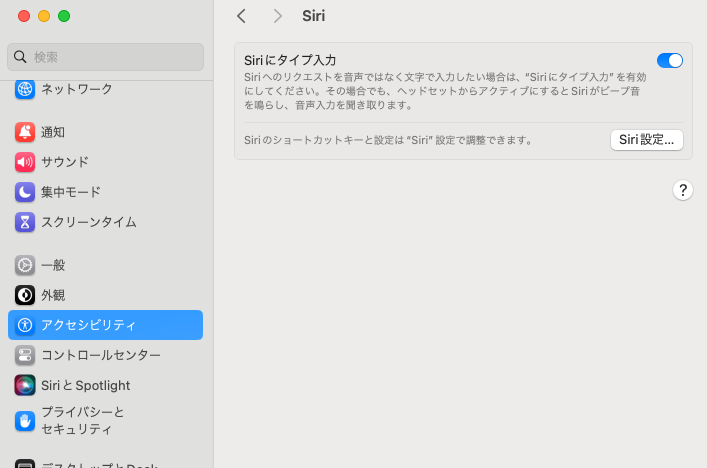Turn off the Siri にタイプ入力 switch
Screen dimensions: 707x468
(x=670, y=60)
